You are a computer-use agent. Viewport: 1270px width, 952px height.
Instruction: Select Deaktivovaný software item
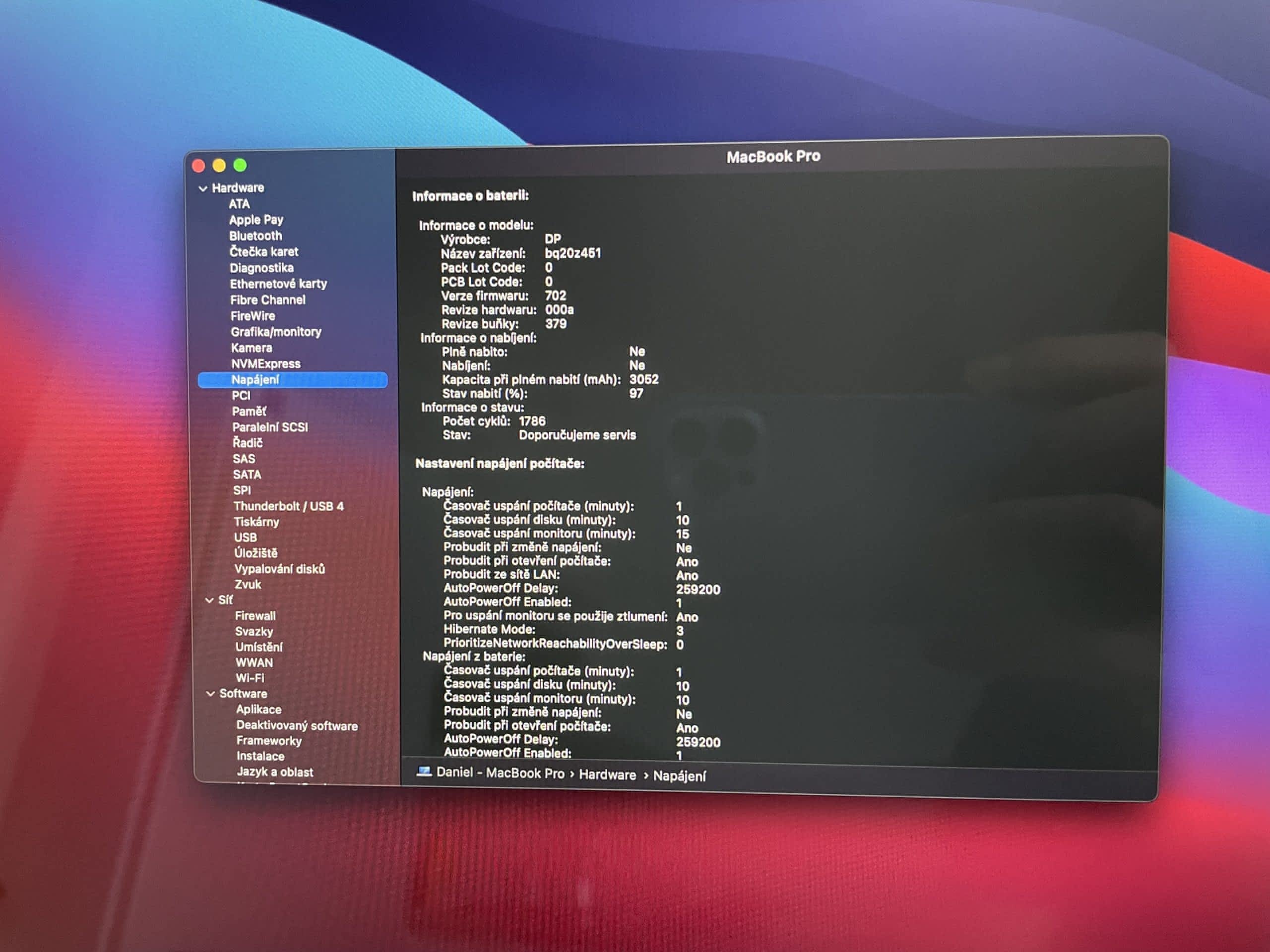click(x=297, y=725)
